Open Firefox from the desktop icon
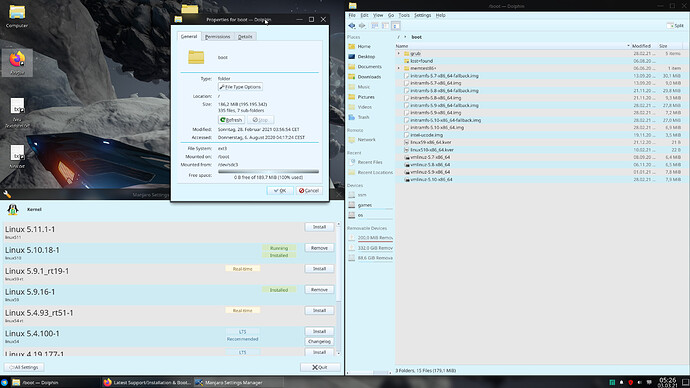 click(17, 62)
